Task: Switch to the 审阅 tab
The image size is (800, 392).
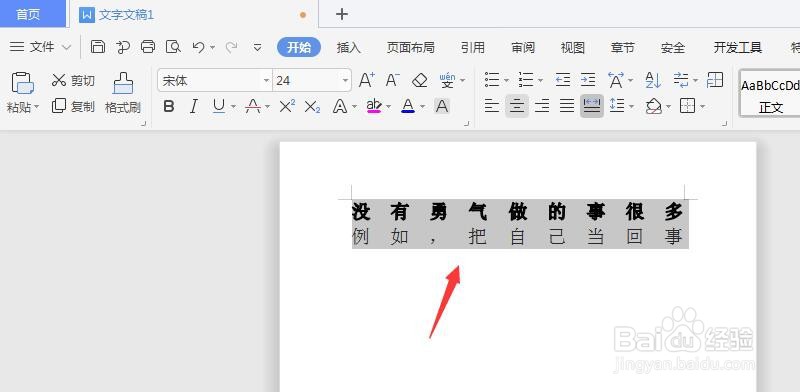Action: 523,47
